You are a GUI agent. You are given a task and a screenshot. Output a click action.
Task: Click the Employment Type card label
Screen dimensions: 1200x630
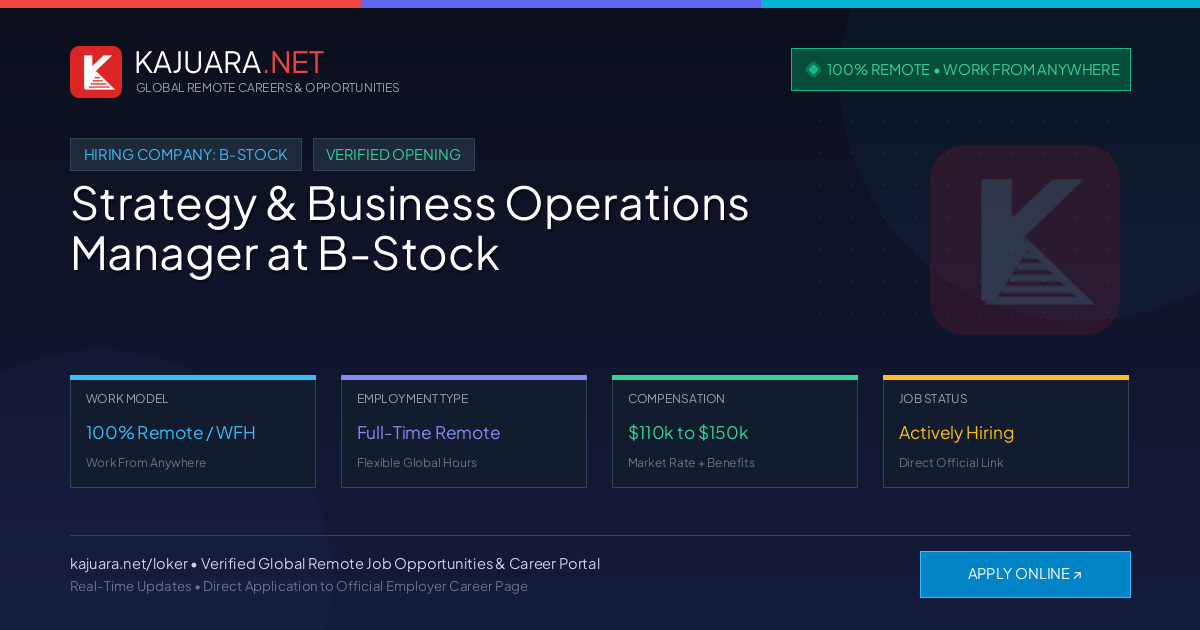coord(412,398)
